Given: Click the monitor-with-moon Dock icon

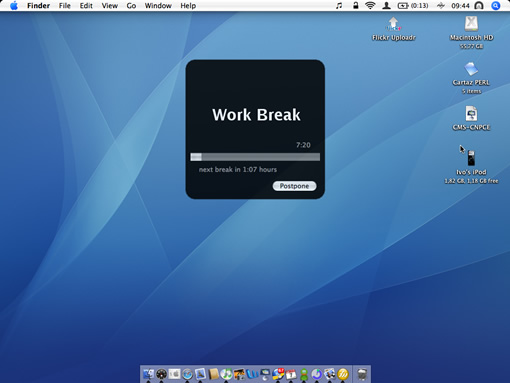Looking at the screenshot, I should (x=265, y=374).
